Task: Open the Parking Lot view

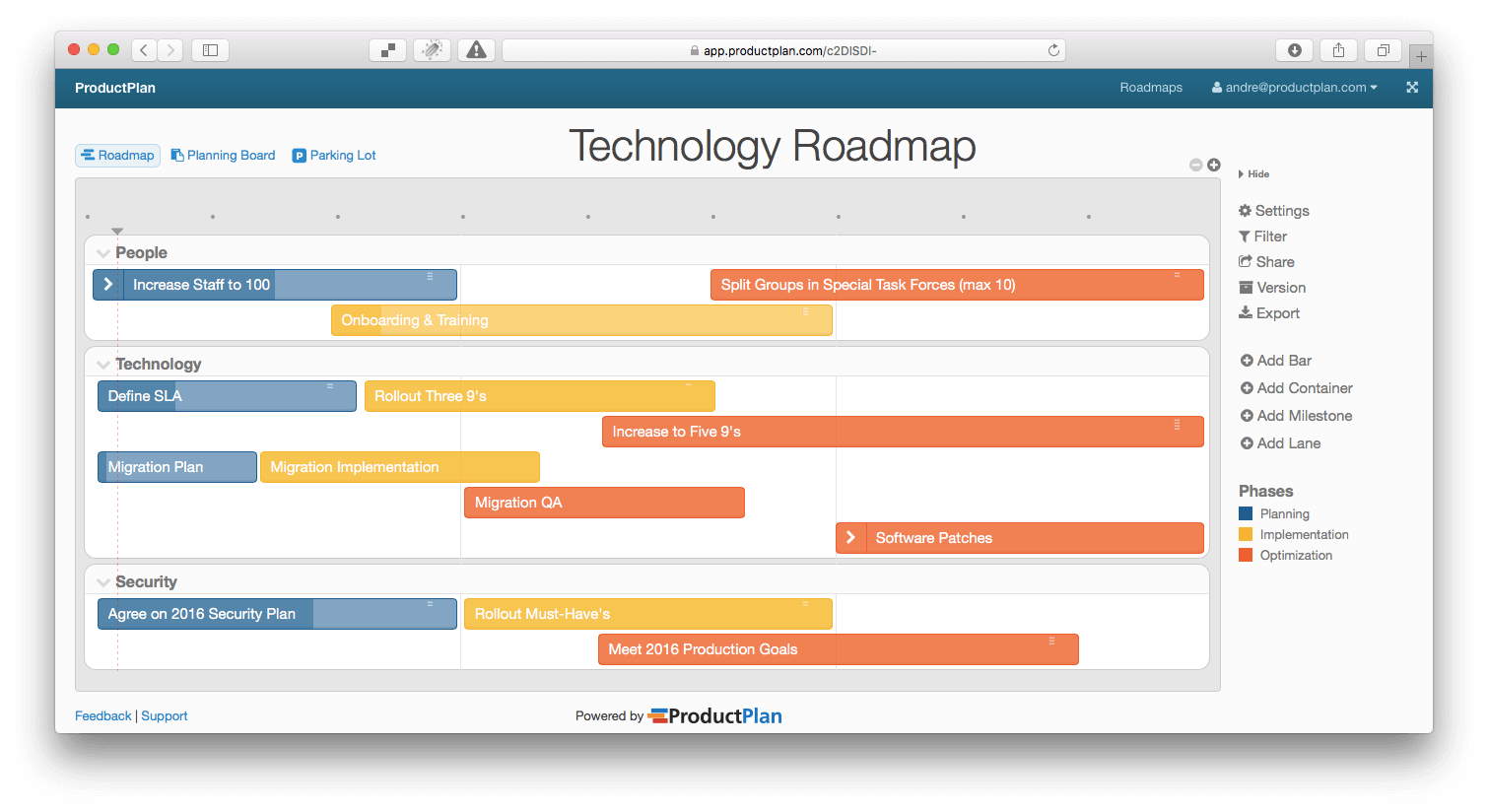Action: pos(334,155)
